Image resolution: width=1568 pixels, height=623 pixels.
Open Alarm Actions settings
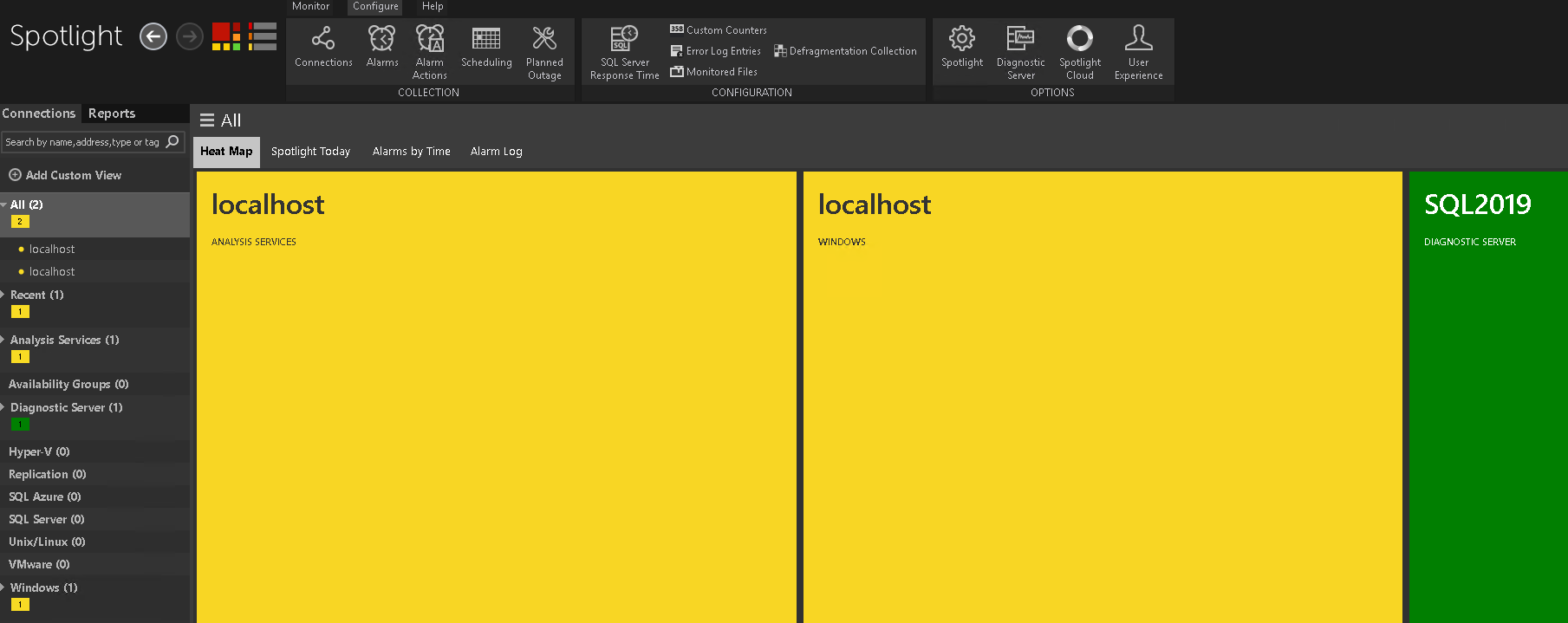tap(430, 53)
